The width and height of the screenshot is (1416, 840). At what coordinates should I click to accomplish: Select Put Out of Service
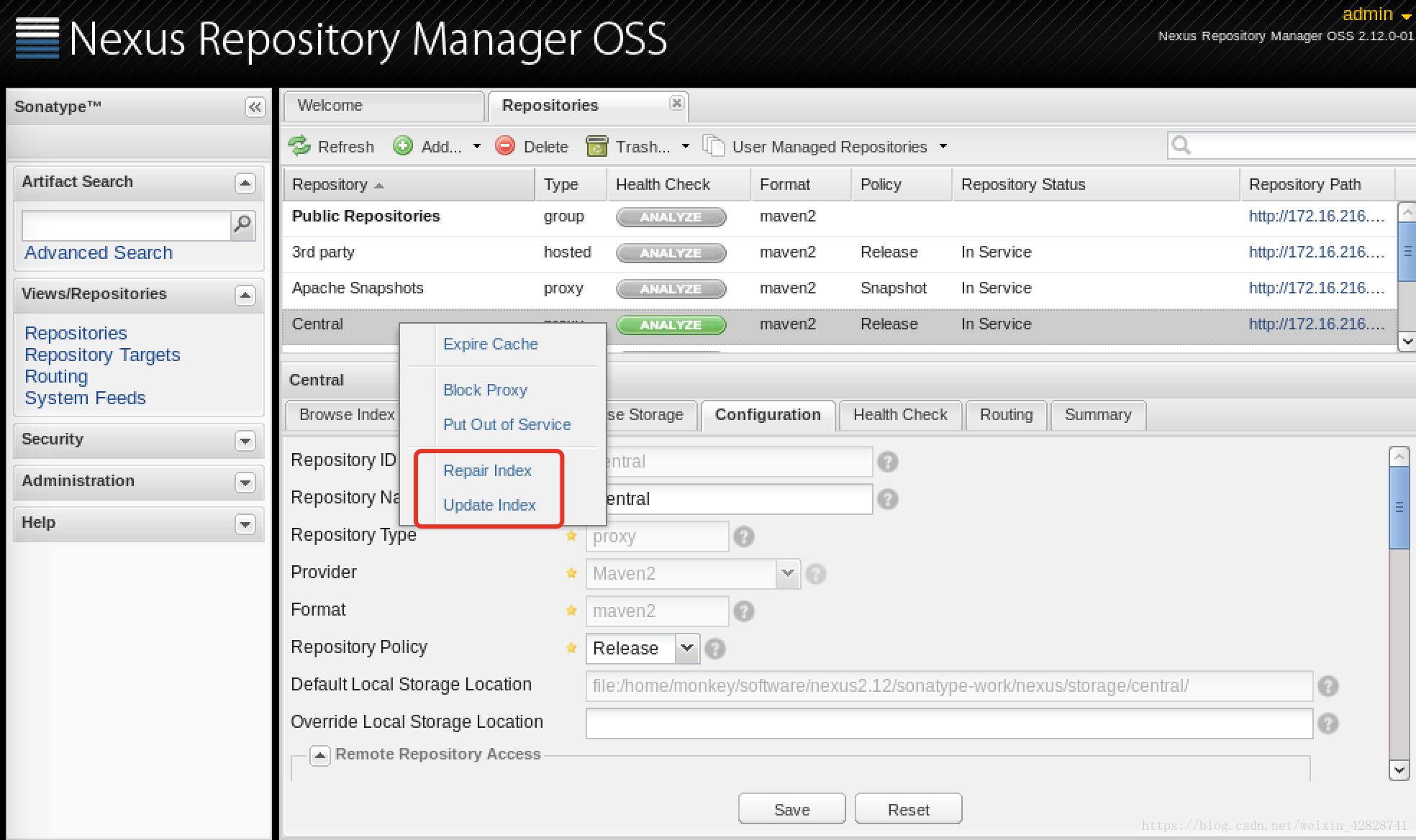(x=507, y=424)
